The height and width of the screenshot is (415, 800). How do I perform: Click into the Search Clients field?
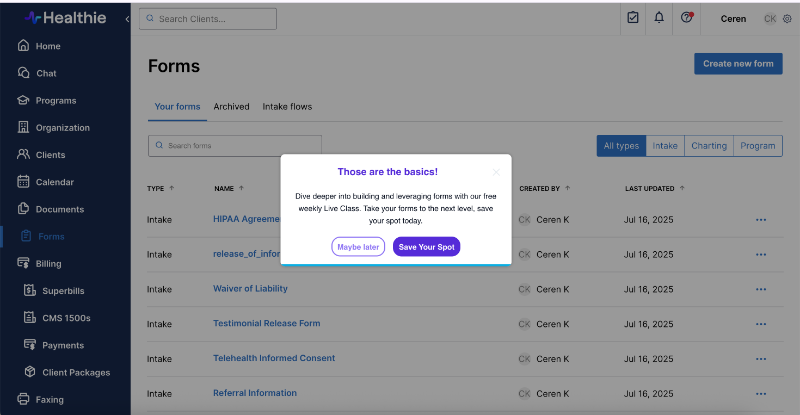point(208,19)
